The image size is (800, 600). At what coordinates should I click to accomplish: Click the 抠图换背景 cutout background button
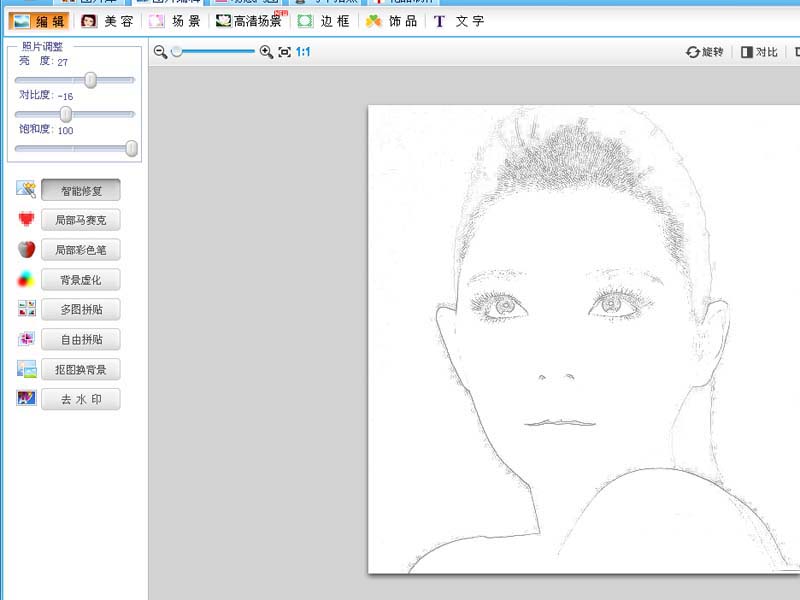tap(81, 369)
